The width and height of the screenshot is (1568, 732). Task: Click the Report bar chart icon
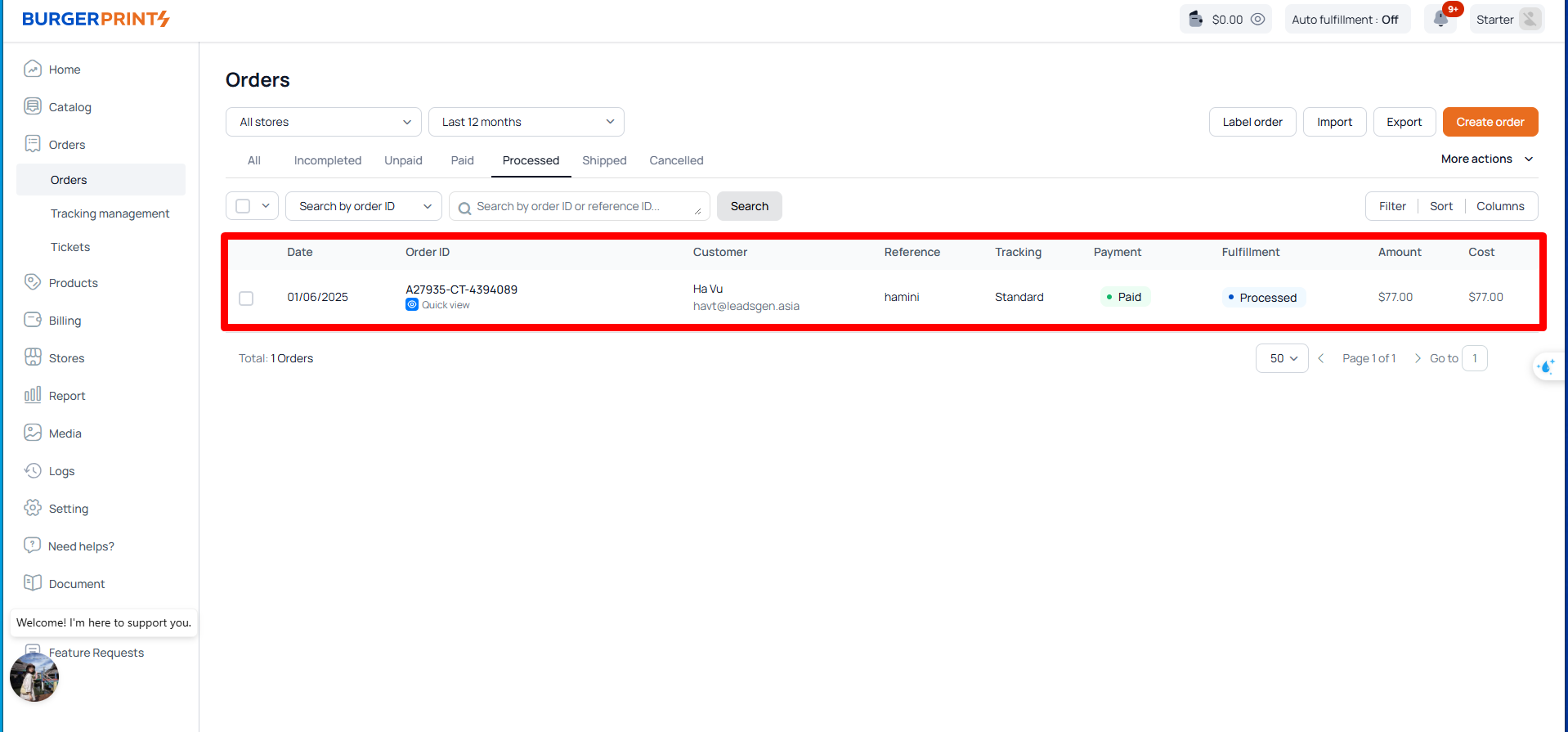click(33, 395)
